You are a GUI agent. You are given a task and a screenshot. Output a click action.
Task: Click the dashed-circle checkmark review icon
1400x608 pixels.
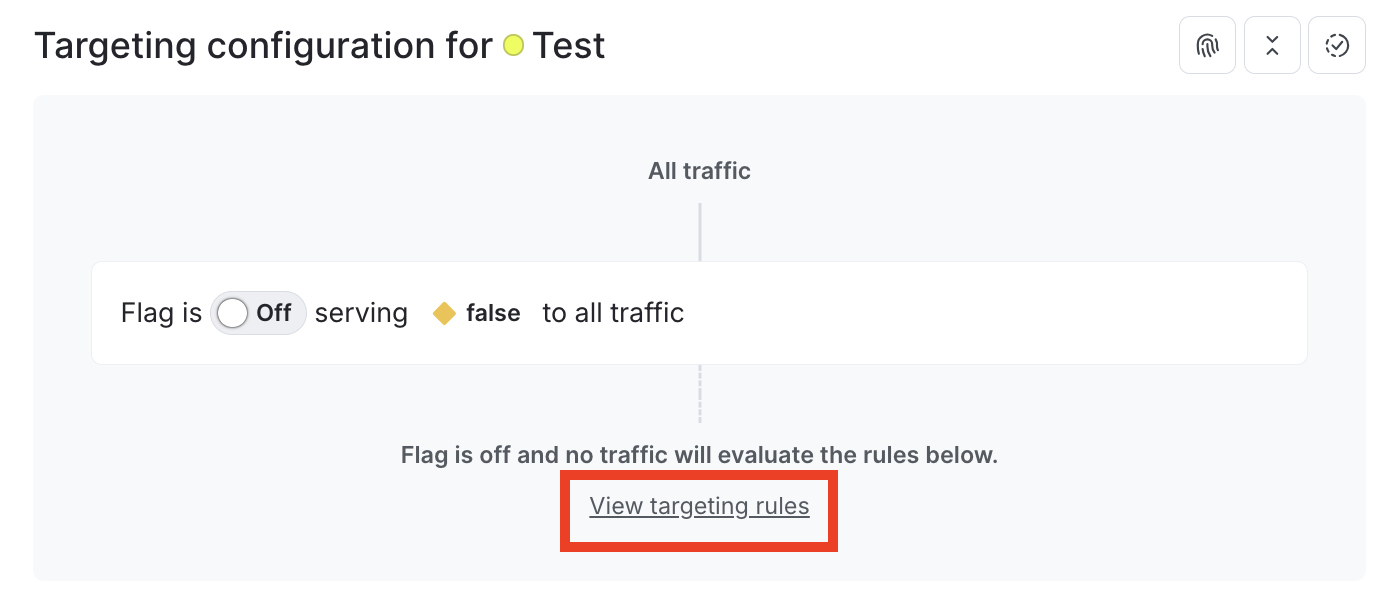[x=1337, y=45]
